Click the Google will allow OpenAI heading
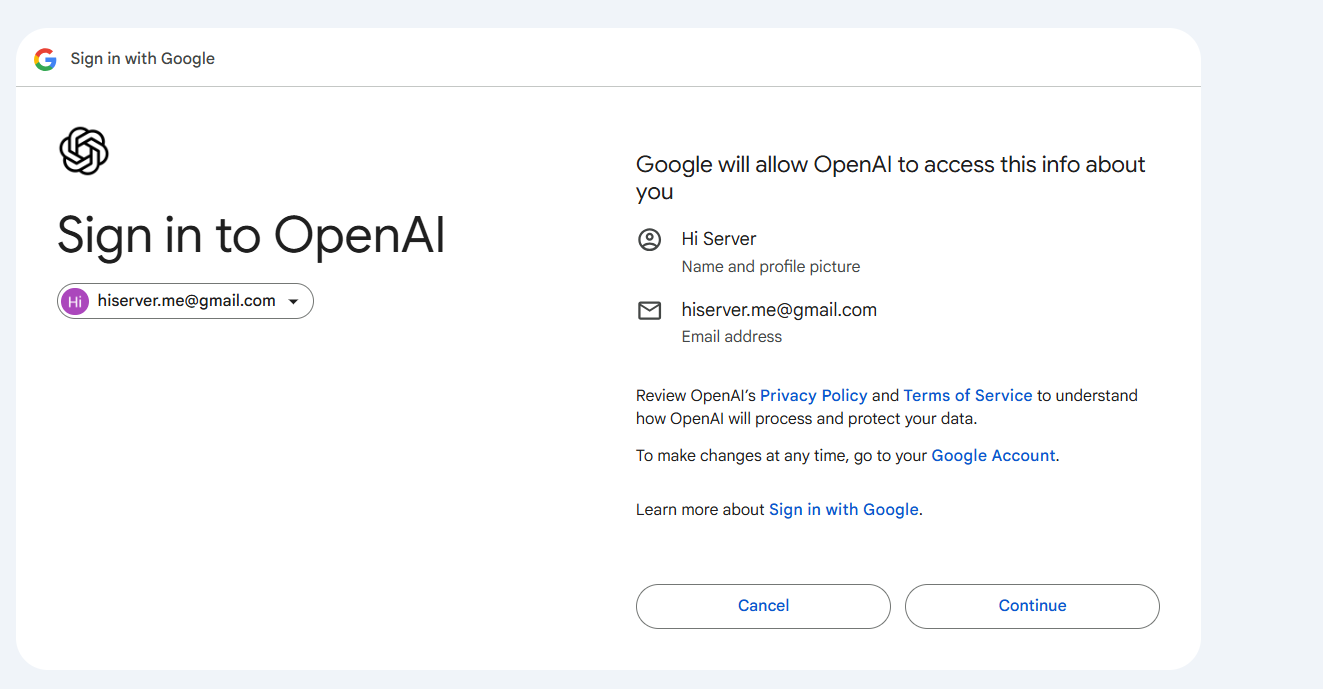Screen dimensions: 1323x689 [891, 178]
